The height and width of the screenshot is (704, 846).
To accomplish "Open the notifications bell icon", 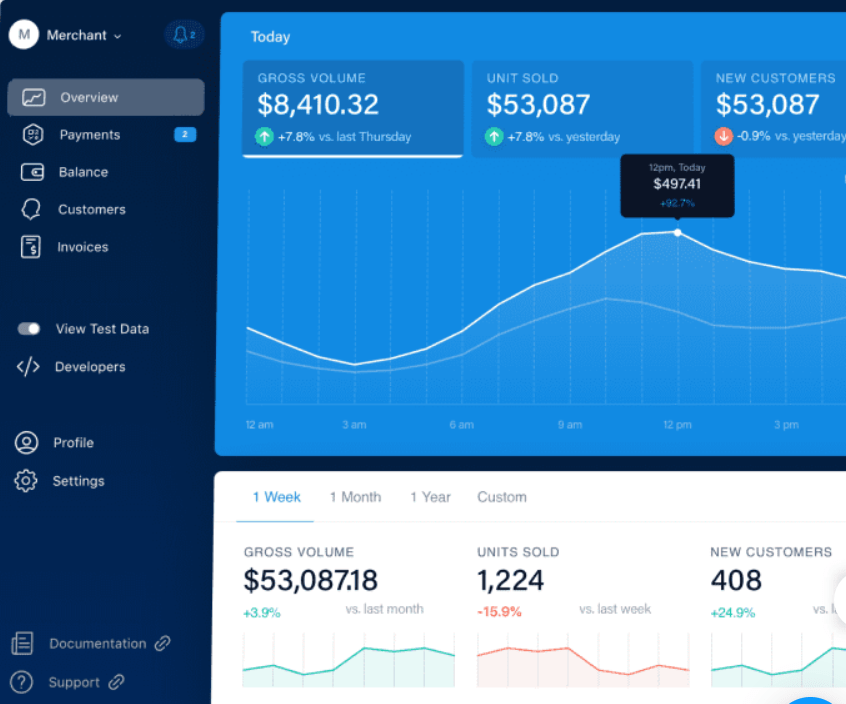I will point(181,35).
